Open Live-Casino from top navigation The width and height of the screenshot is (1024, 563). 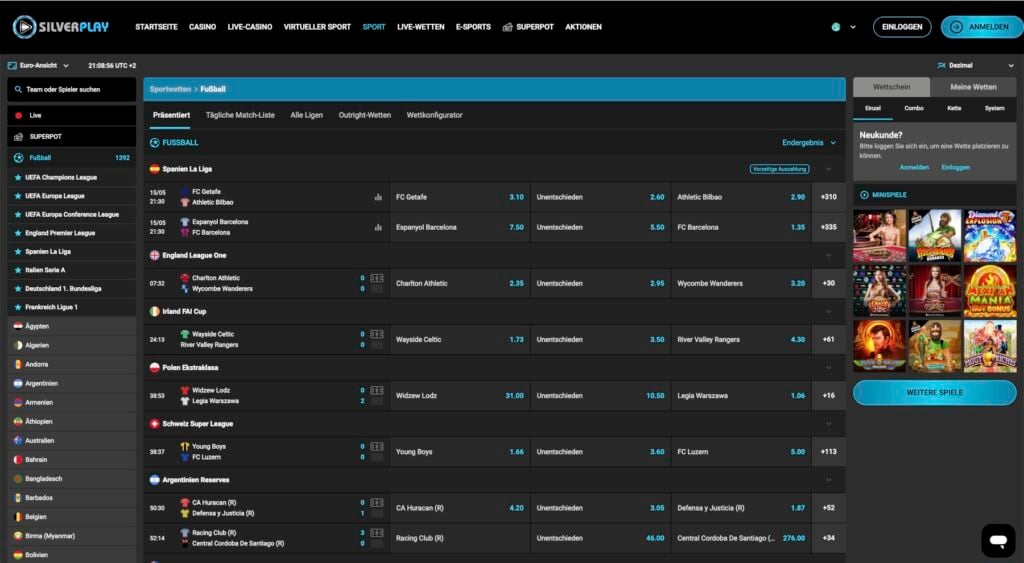249,27
